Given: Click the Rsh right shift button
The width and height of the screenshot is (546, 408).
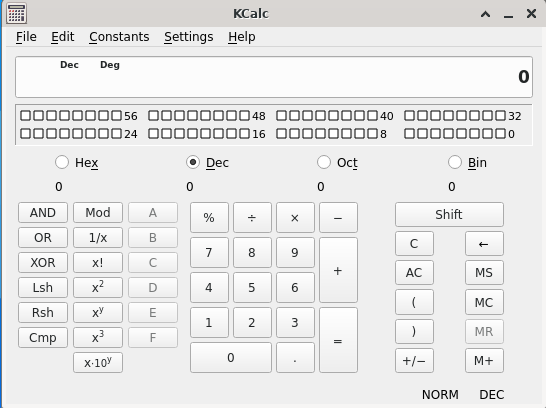Looking at the screenshot, I should point(43,313).
